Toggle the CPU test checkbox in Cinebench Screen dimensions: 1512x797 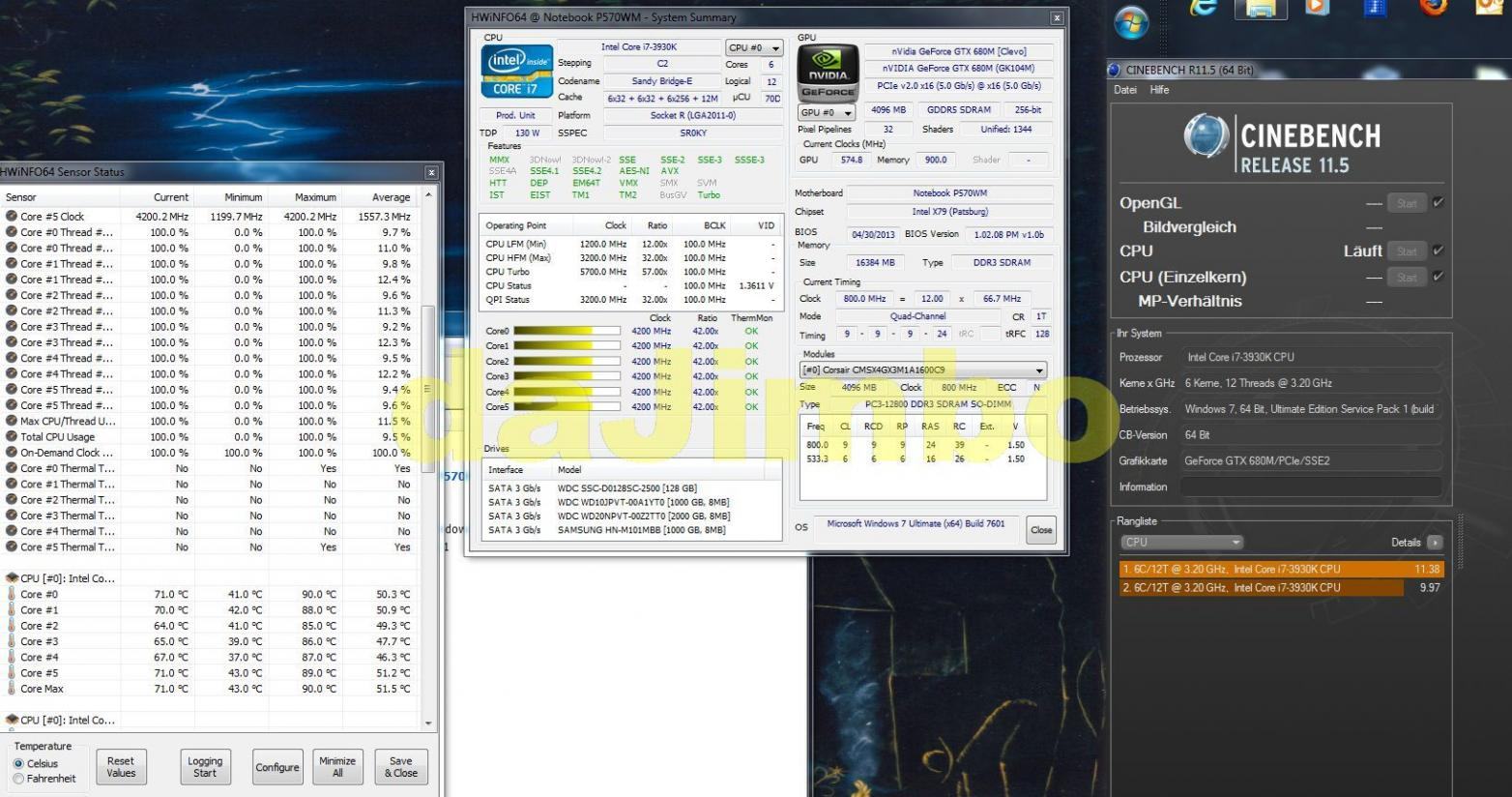[x=1439, y=251]
